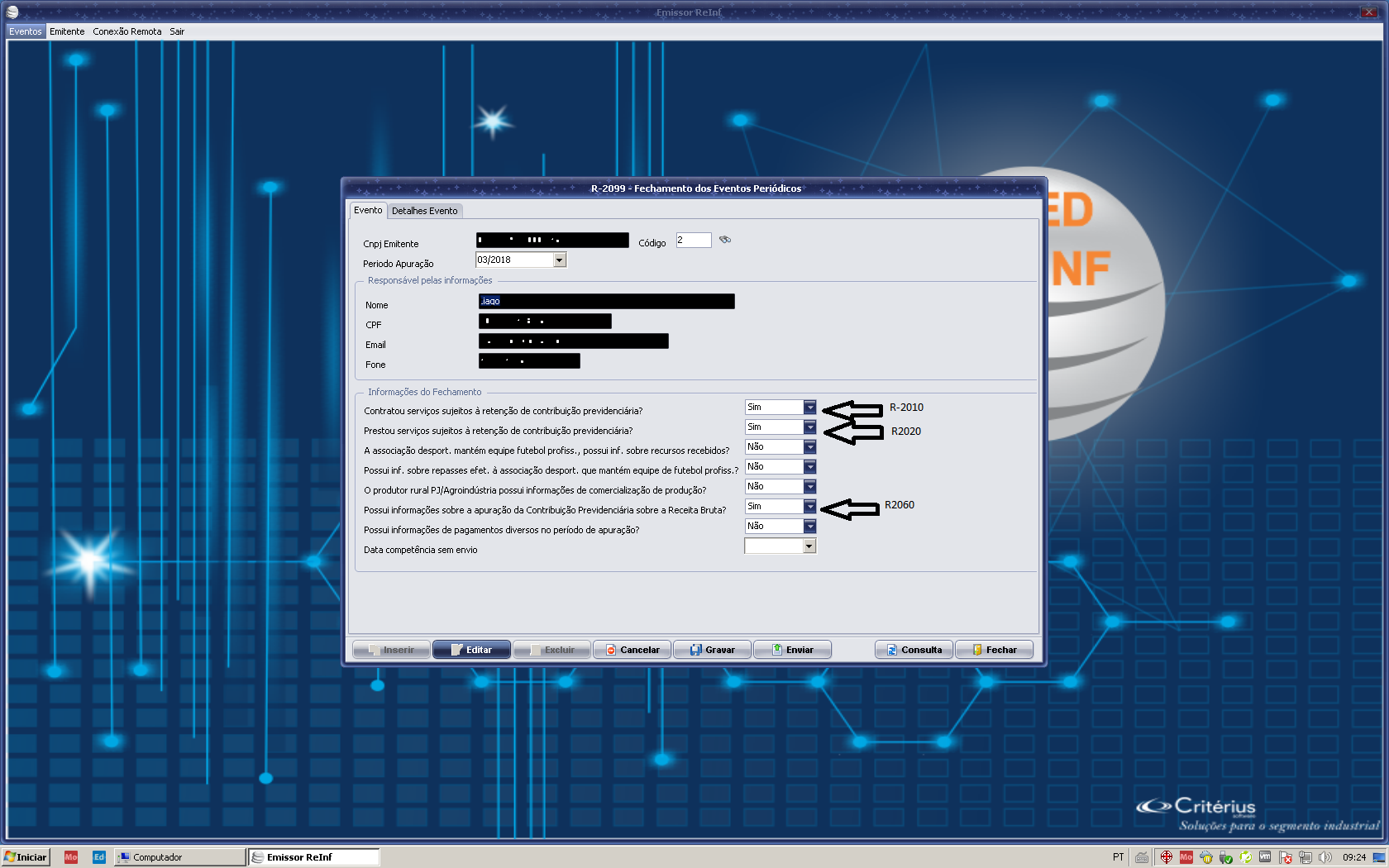Click the Fone input field
This screenshot has height=868, width=1389.
(x=529, y=360)
